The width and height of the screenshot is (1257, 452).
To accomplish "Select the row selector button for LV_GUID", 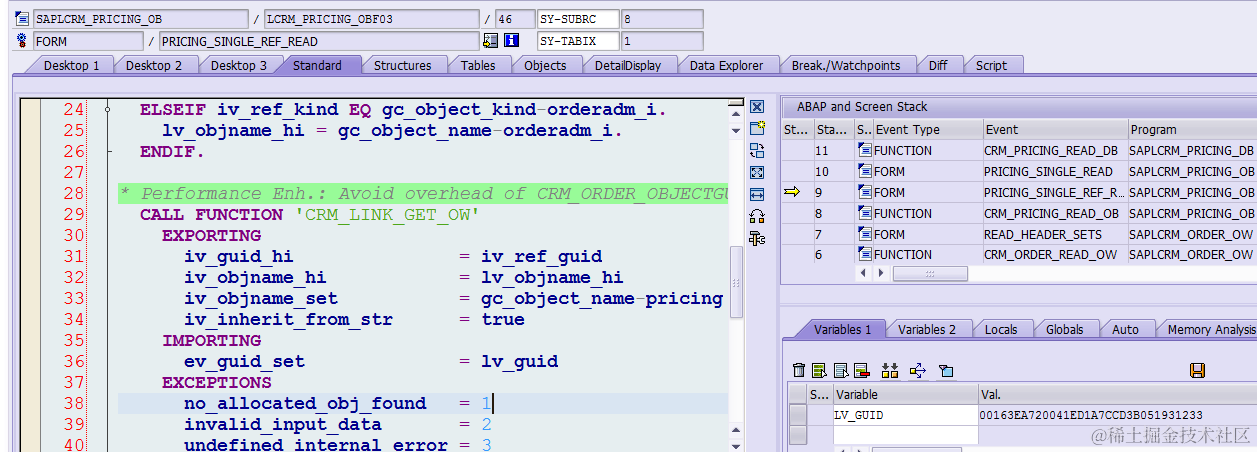I will pos(797,415).
